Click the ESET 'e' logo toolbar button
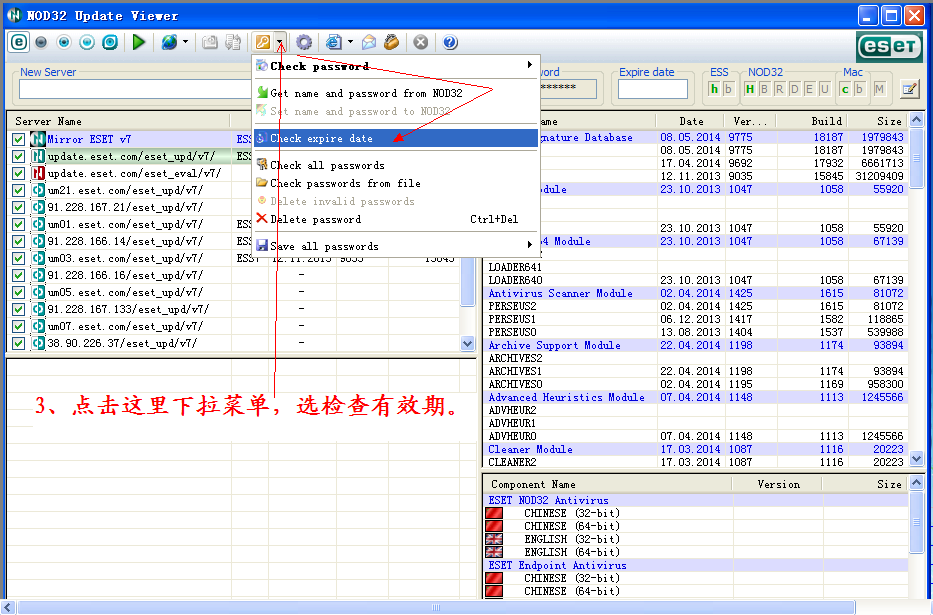This screenshot has height=615, width=933. pyautogui.click(x=19, y=42)
